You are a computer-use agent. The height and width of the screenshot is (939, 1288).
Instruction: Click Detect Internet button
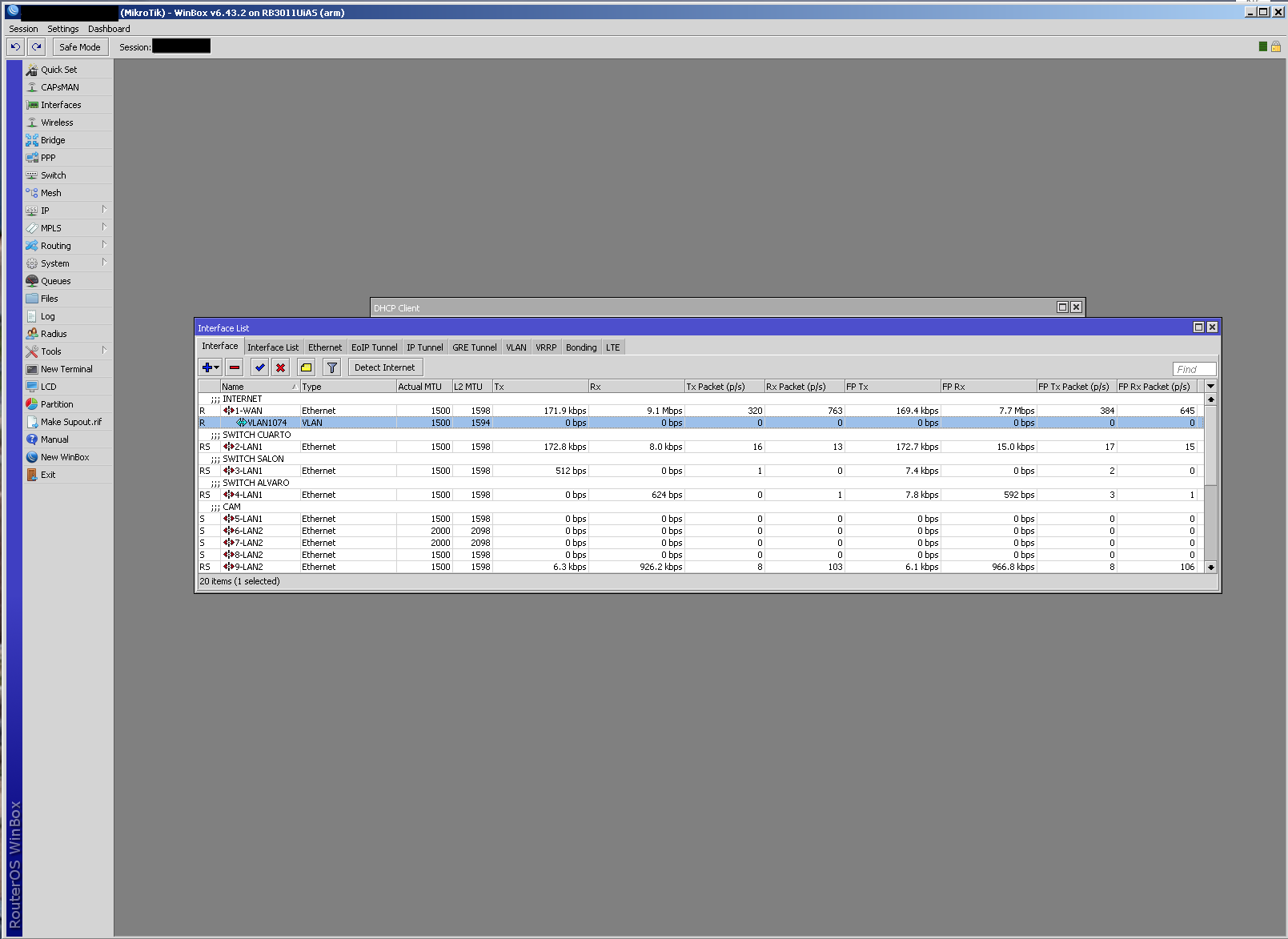click(x=385, y=367)
